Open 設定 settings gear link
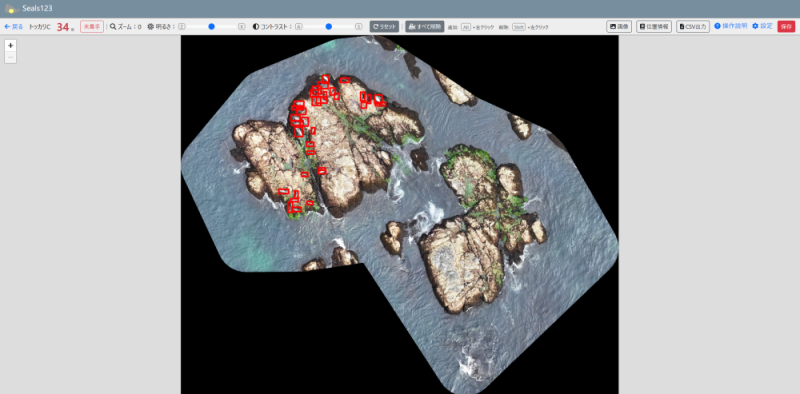The width and height of the screenshot is (800, 394). (762, 26)
